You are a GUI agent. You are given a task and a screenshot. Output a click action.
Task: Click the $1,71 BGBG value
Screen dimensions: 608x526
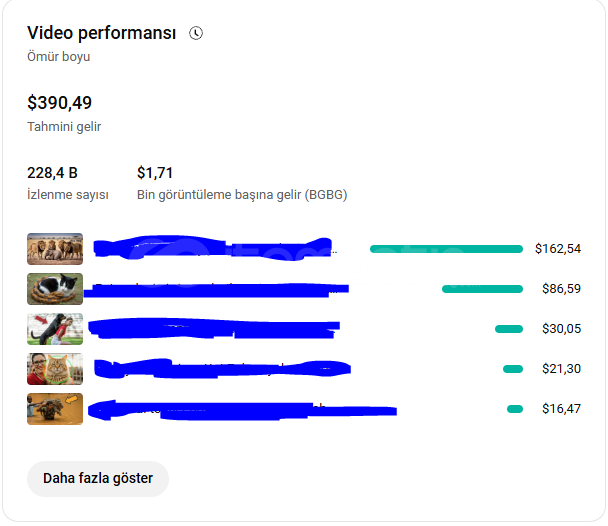pyautogui.click(x=155, y=173)
